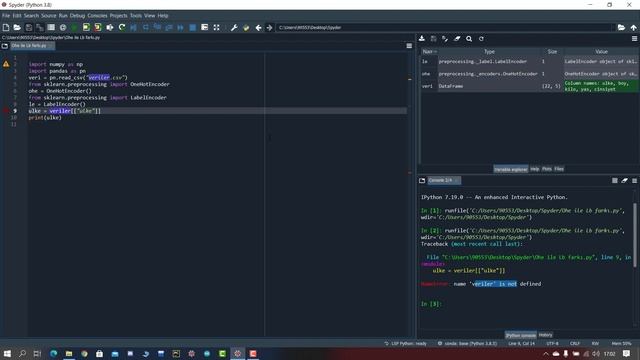This screenshot has width=640, height=360.
Task: Open the PYTHONPATH manager icon
Action: (x=246, y=27)
